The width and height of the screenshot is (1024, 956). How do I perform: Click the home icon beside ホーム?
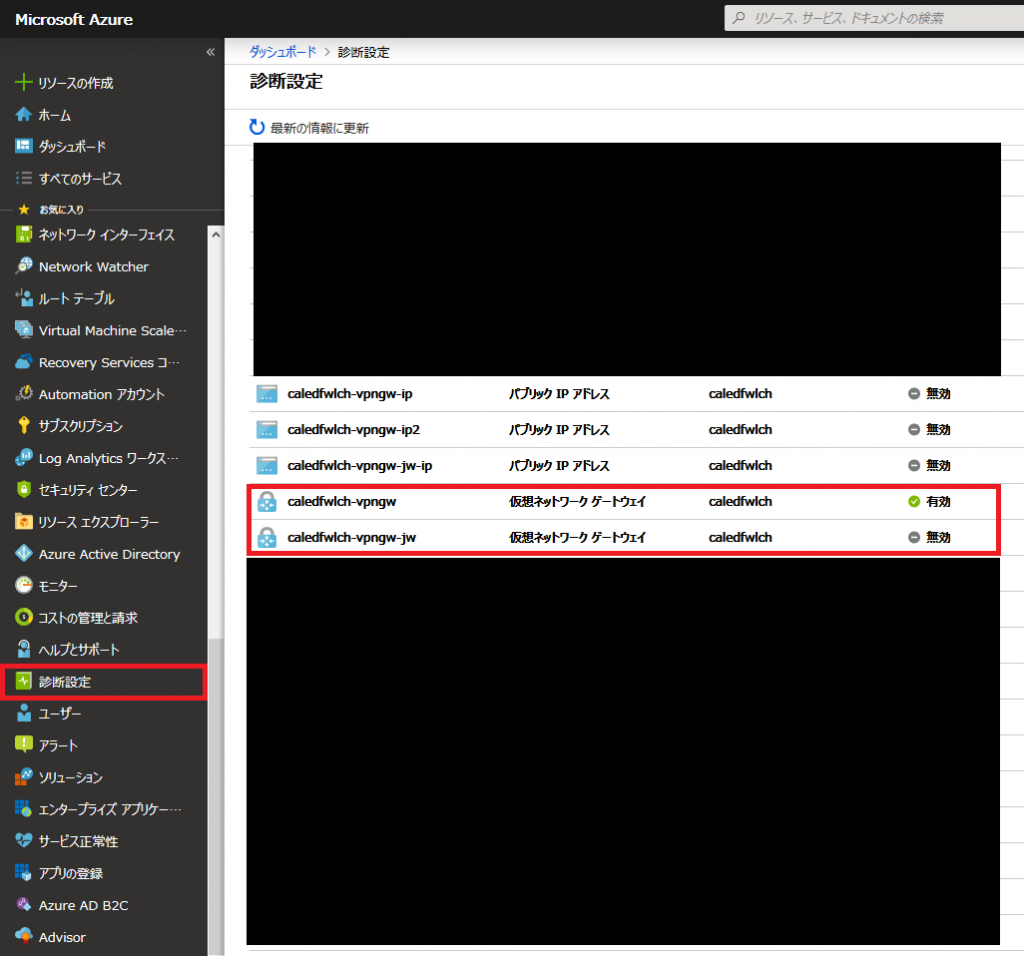(24, 114)
